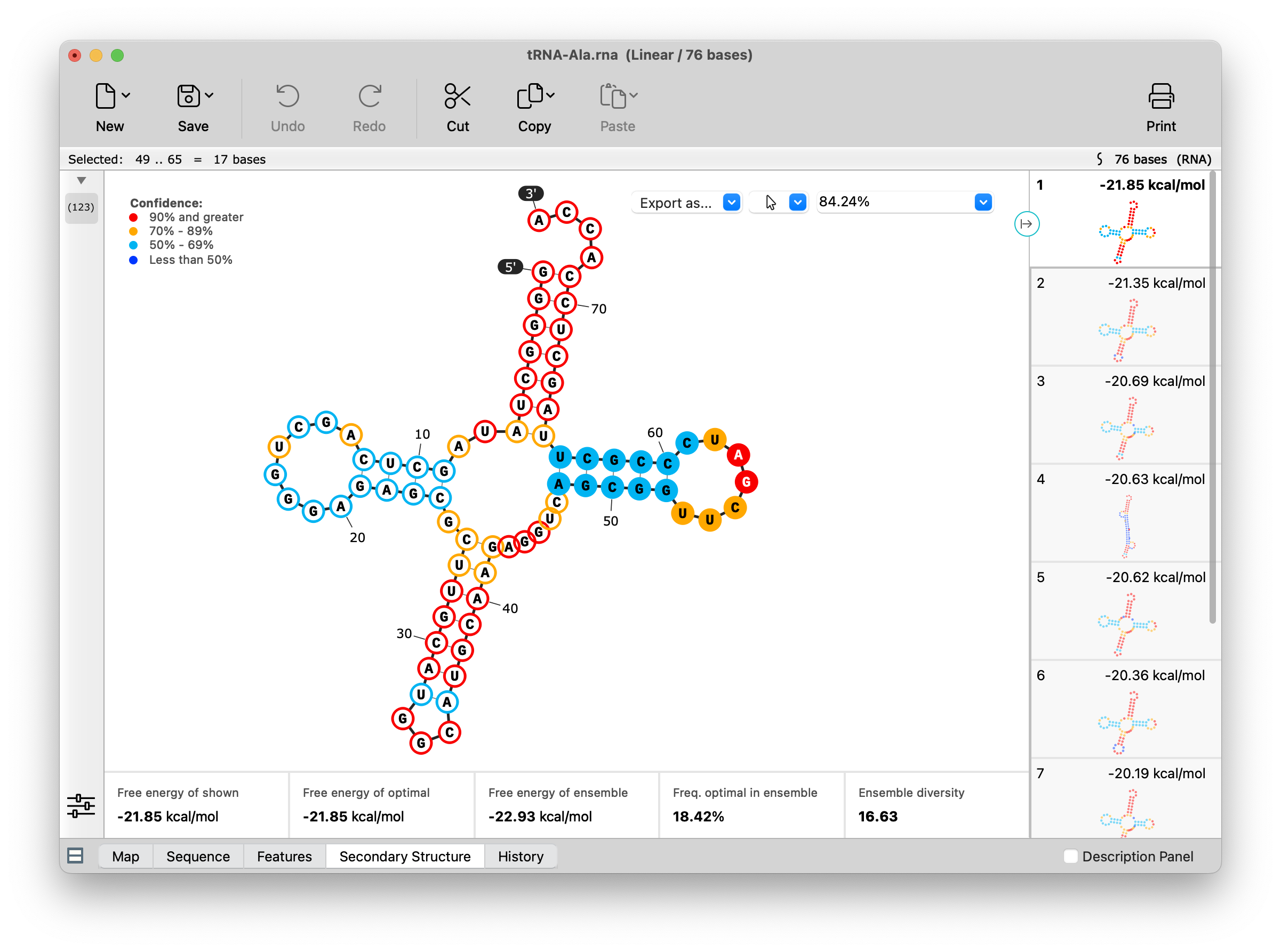The image size is (1281, 952).
Task: Copy the selected sequence region
Action: [x=533, y=107]
